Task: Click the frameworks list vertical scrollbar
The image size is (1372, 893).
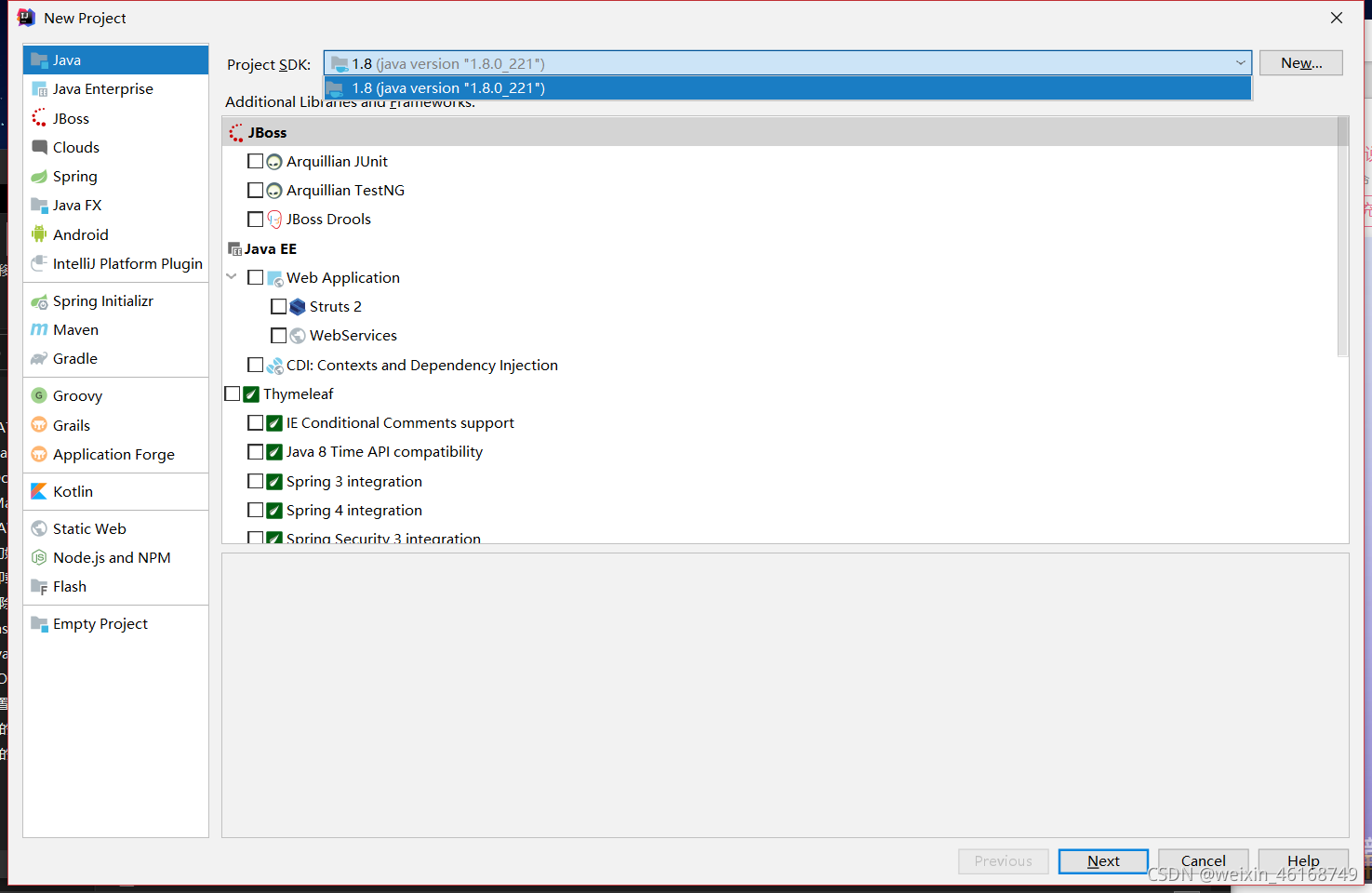Action: tap(1342, 236)
